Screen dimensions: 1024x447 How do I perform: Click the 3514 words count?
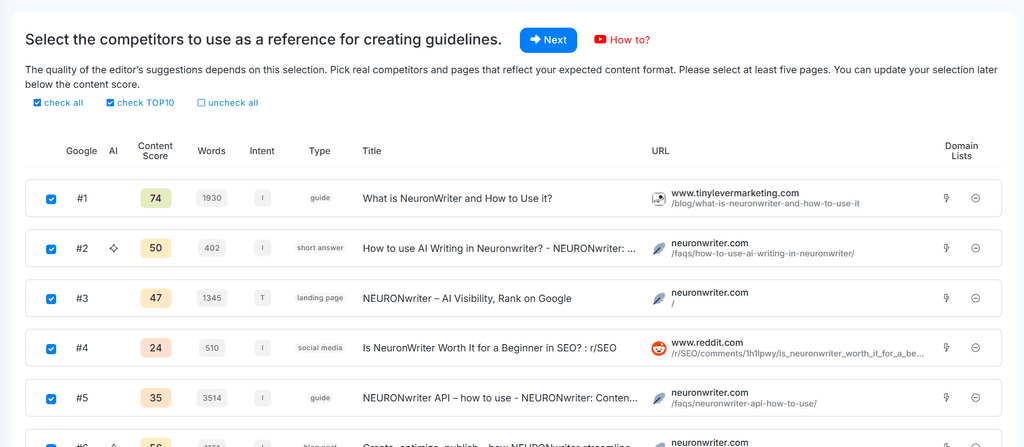tap(212, 398)
